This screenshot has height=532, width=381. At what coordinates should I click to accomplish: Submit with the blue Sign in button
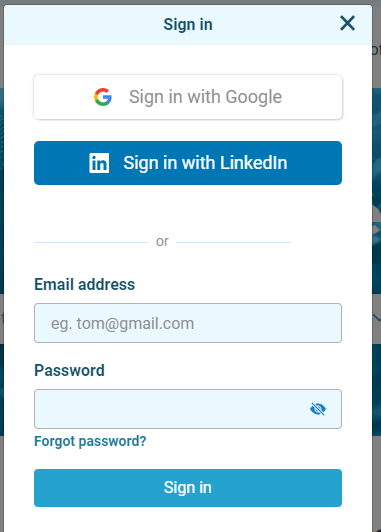(x=188, y=488)
